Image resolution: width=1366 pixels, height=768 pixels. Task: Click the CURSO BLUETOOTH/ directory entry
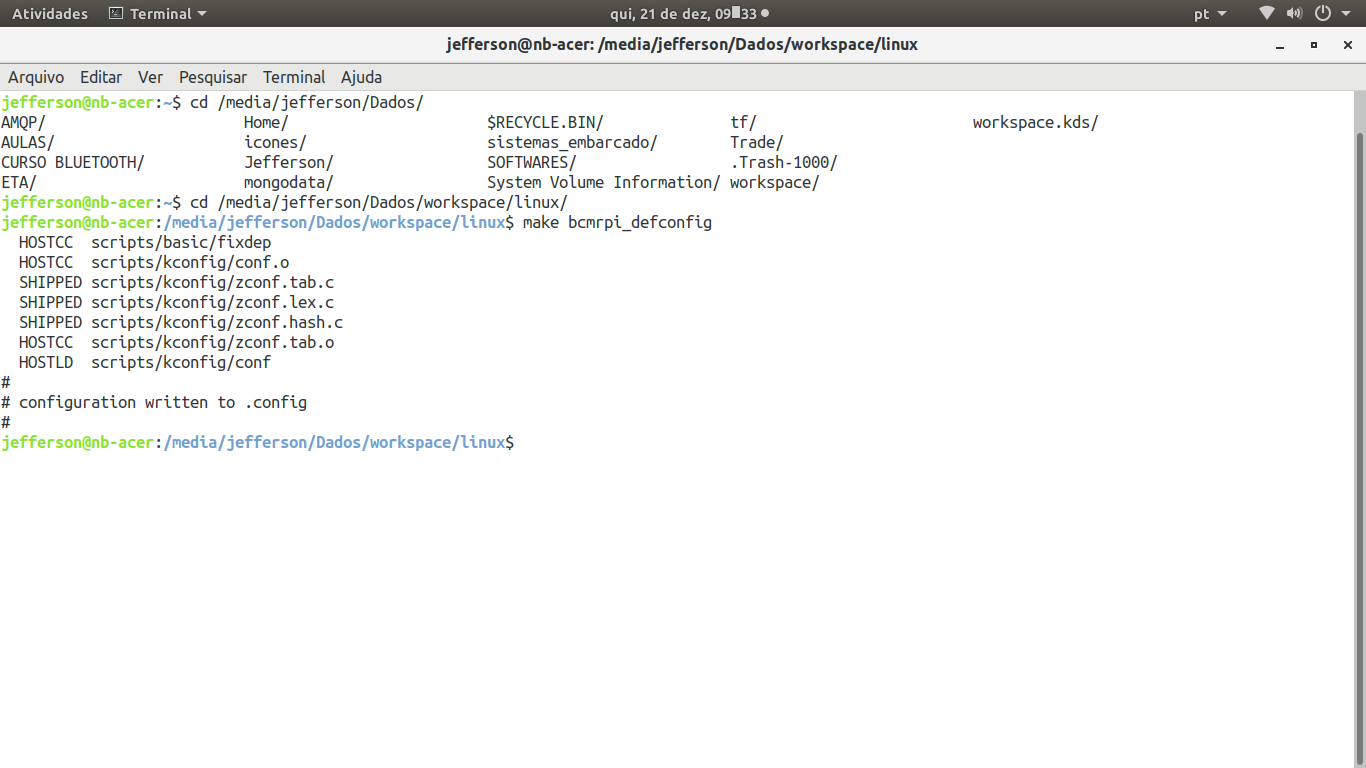(x=73, y=162)
